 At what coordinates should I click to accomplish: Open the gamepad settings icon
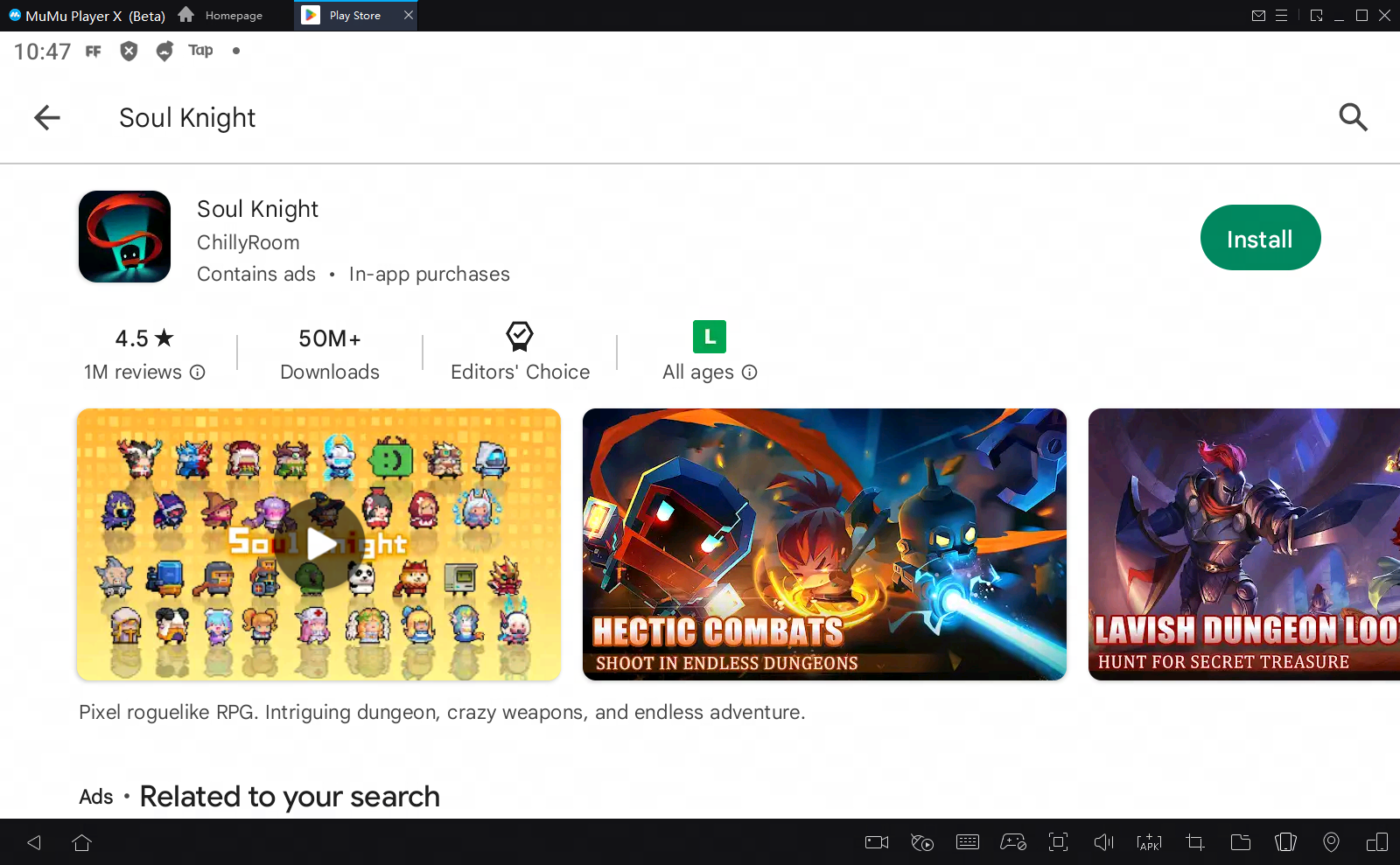pyautogui.click(x=1013, y=842)
